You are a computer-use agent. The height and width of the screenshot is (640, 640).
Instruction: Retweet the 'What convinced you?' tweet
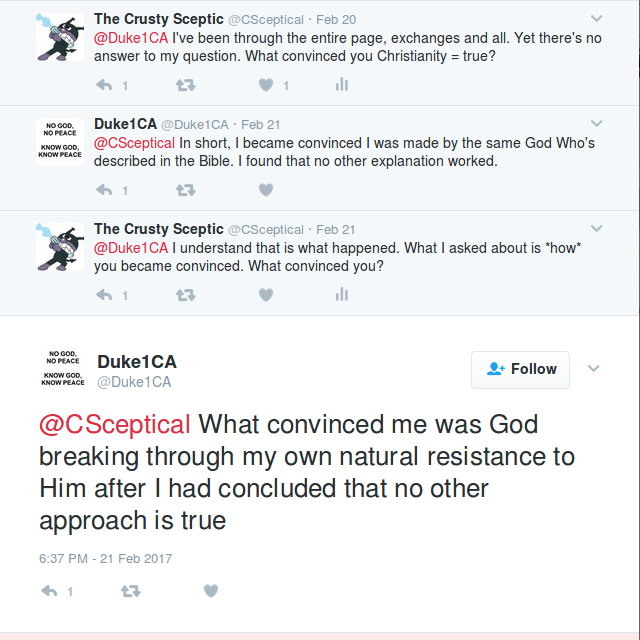click(x=186, y=295)
